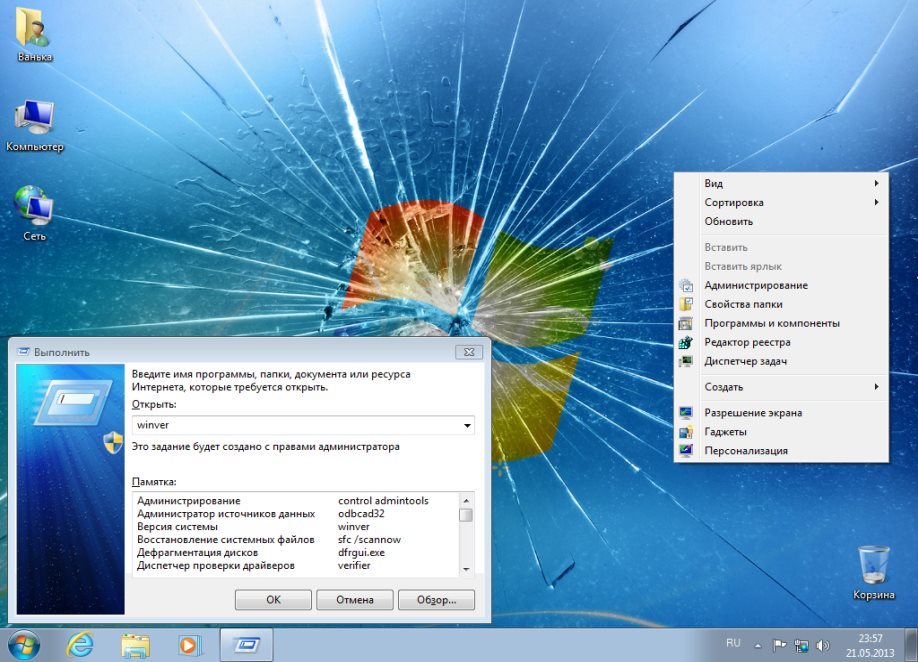Click the Обзор... browse button
The height and width of the screenshot is (662, 918).
pyautogui.click(x=436, y=600)
